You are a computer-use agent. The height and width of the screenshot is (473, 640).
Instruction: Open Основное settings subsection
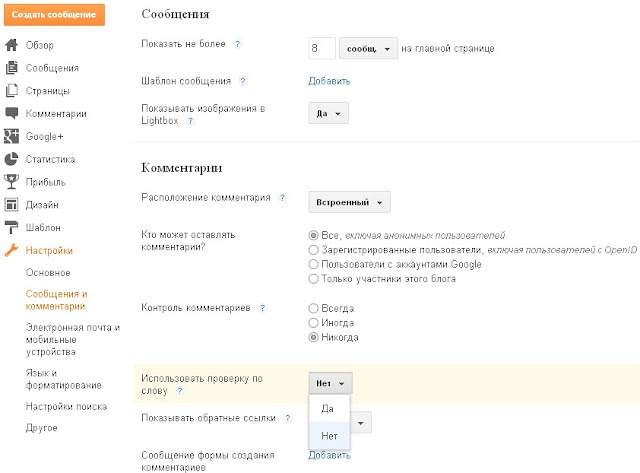48,273
